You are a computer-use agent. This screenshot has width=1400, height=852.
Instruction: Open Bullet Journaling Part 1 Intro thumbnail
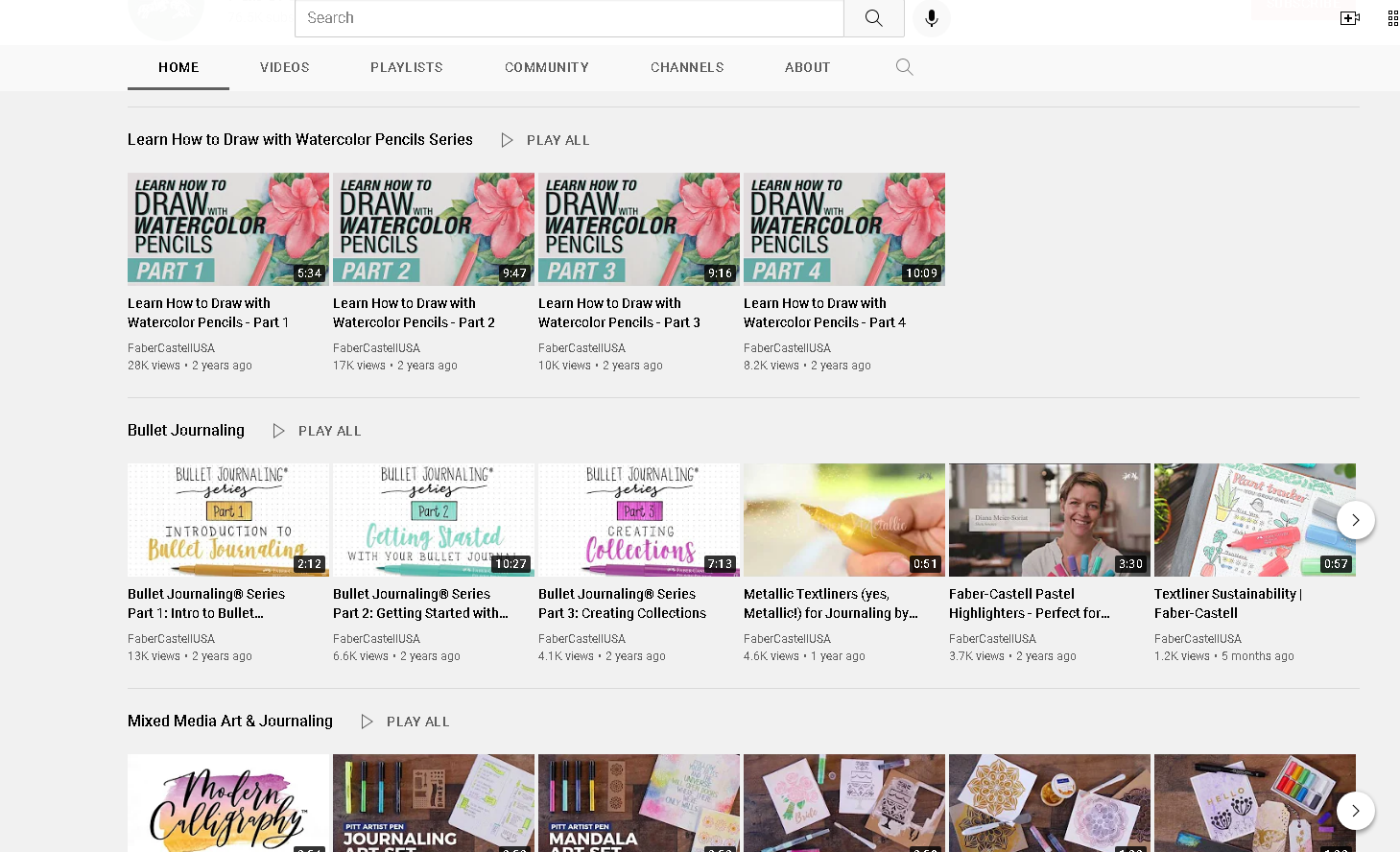point(228,520)
